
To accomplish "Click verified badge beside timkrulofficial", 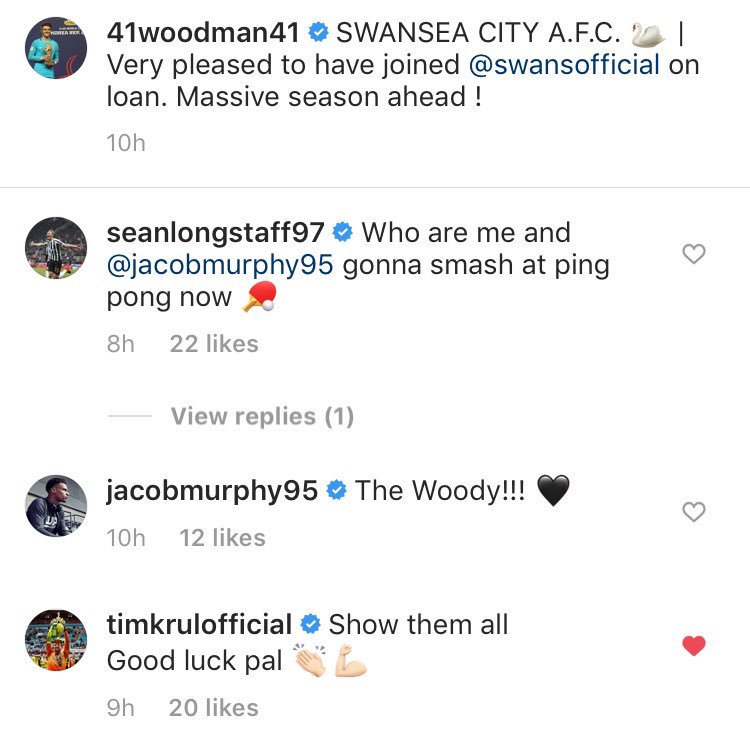I will point(310,624).
